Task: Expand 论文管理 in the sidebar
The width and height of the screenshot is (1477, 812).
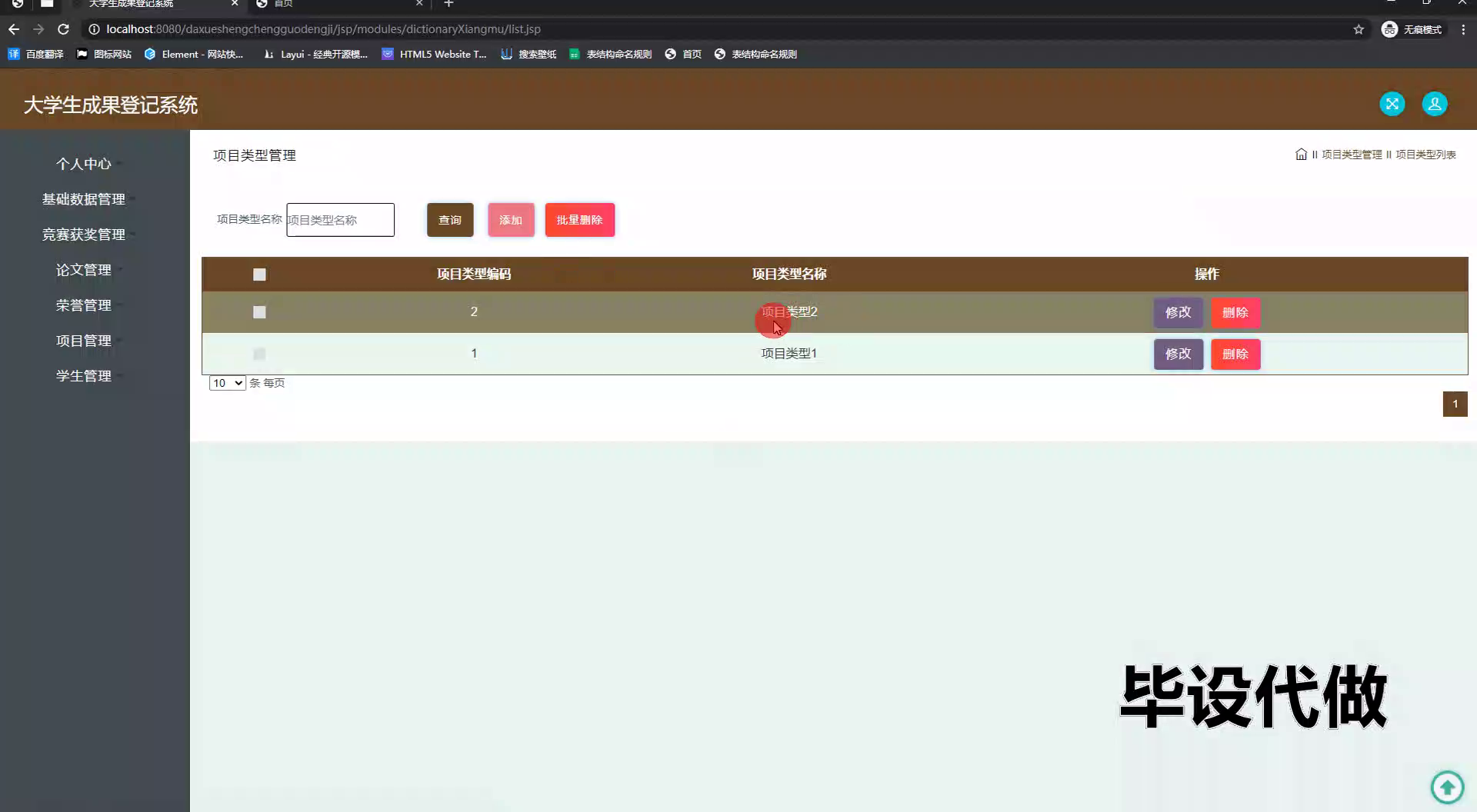Action: coord(84,270)
